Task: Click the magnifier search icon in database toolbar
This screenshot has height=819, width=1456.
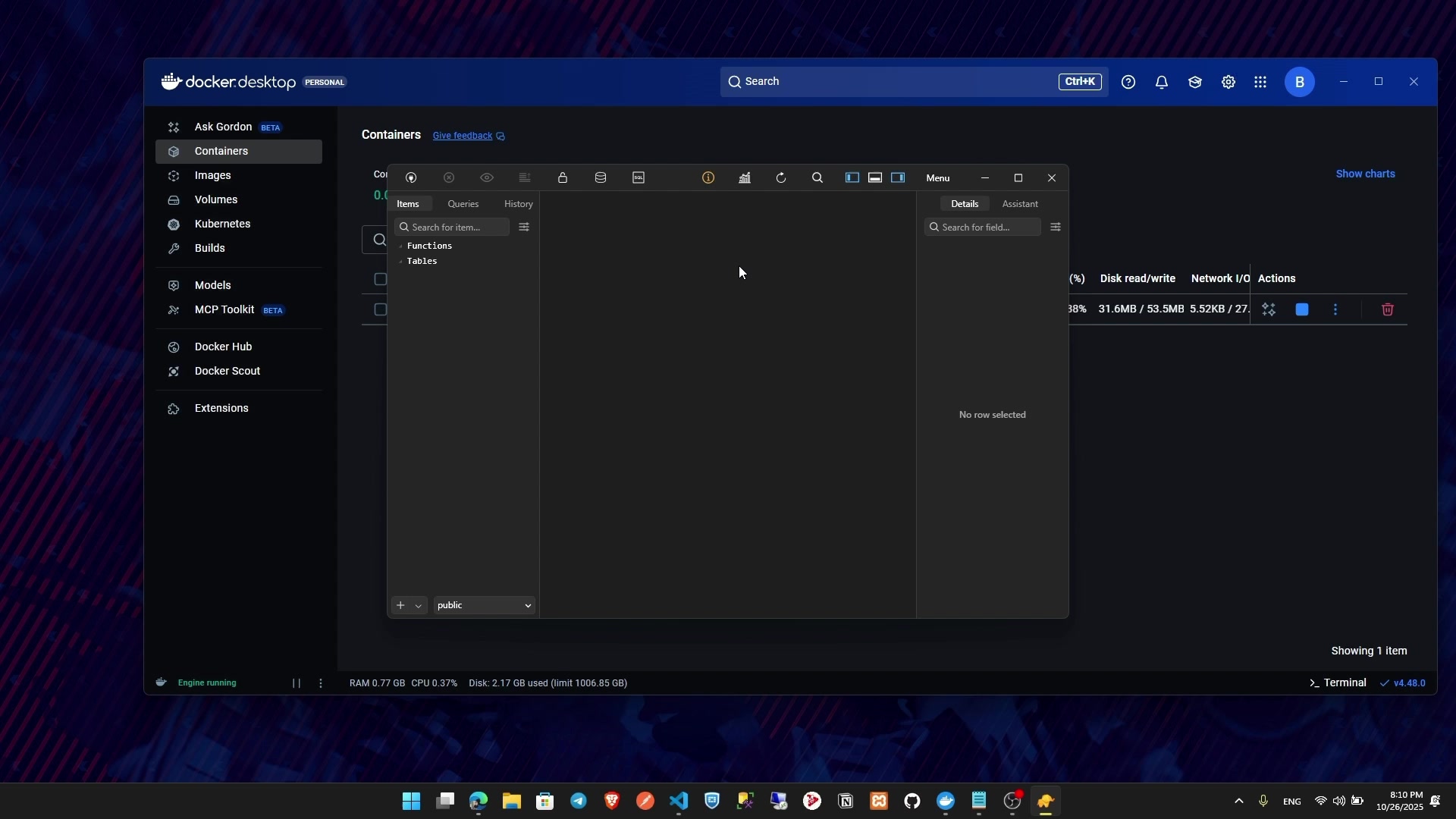Action: pos(817,177)
